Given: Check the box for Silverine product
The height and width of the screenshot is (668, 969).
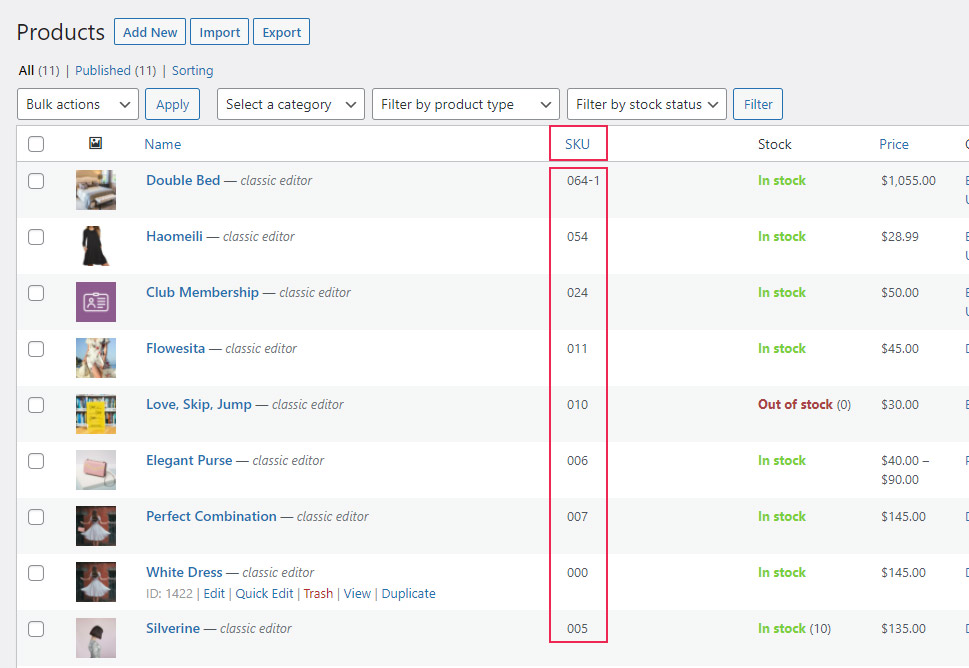Looking at the screenshot, I should [36, 629].
